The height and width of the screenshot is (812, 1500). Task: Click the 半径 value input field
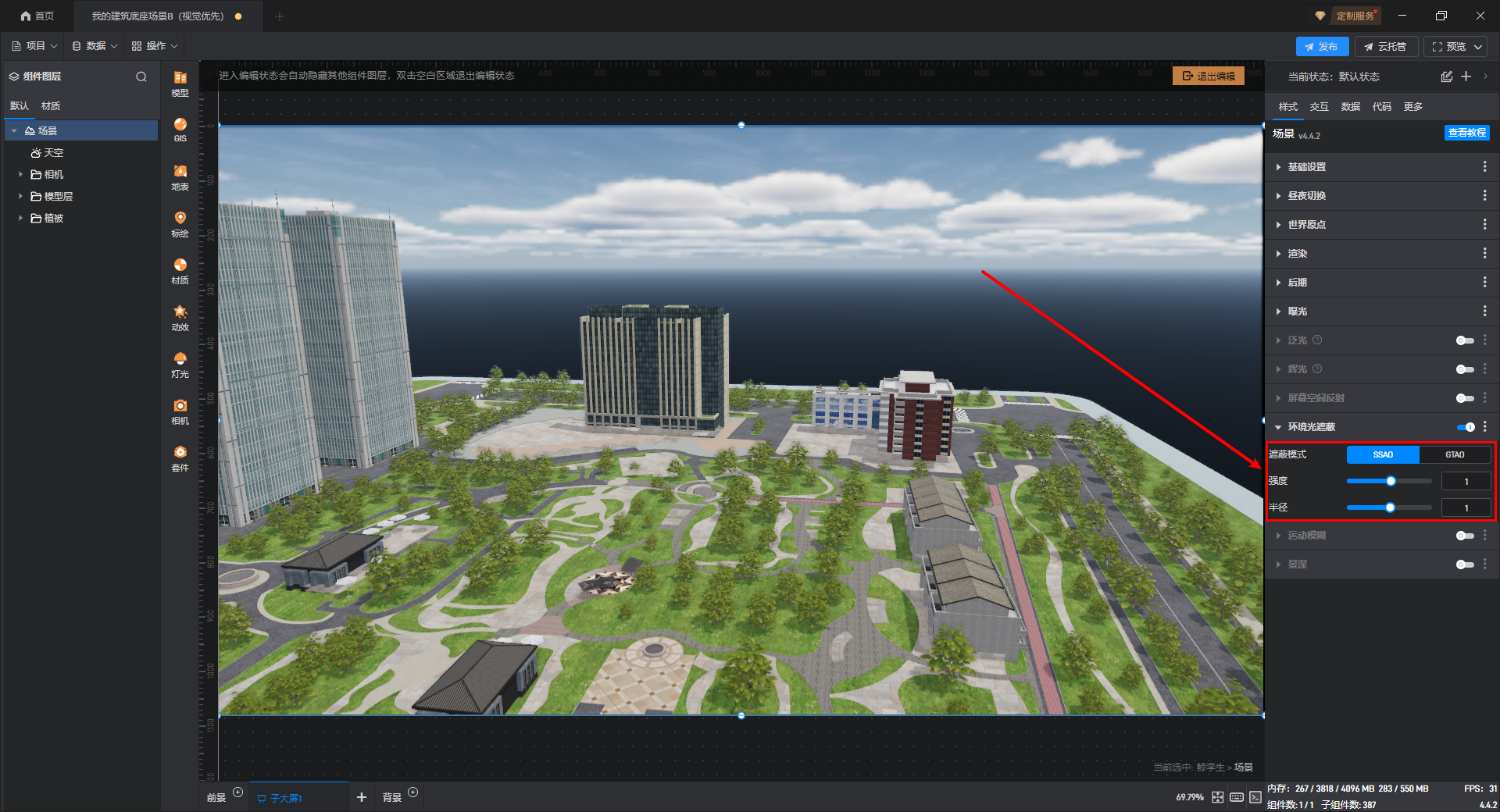[x=1466, y=507]
